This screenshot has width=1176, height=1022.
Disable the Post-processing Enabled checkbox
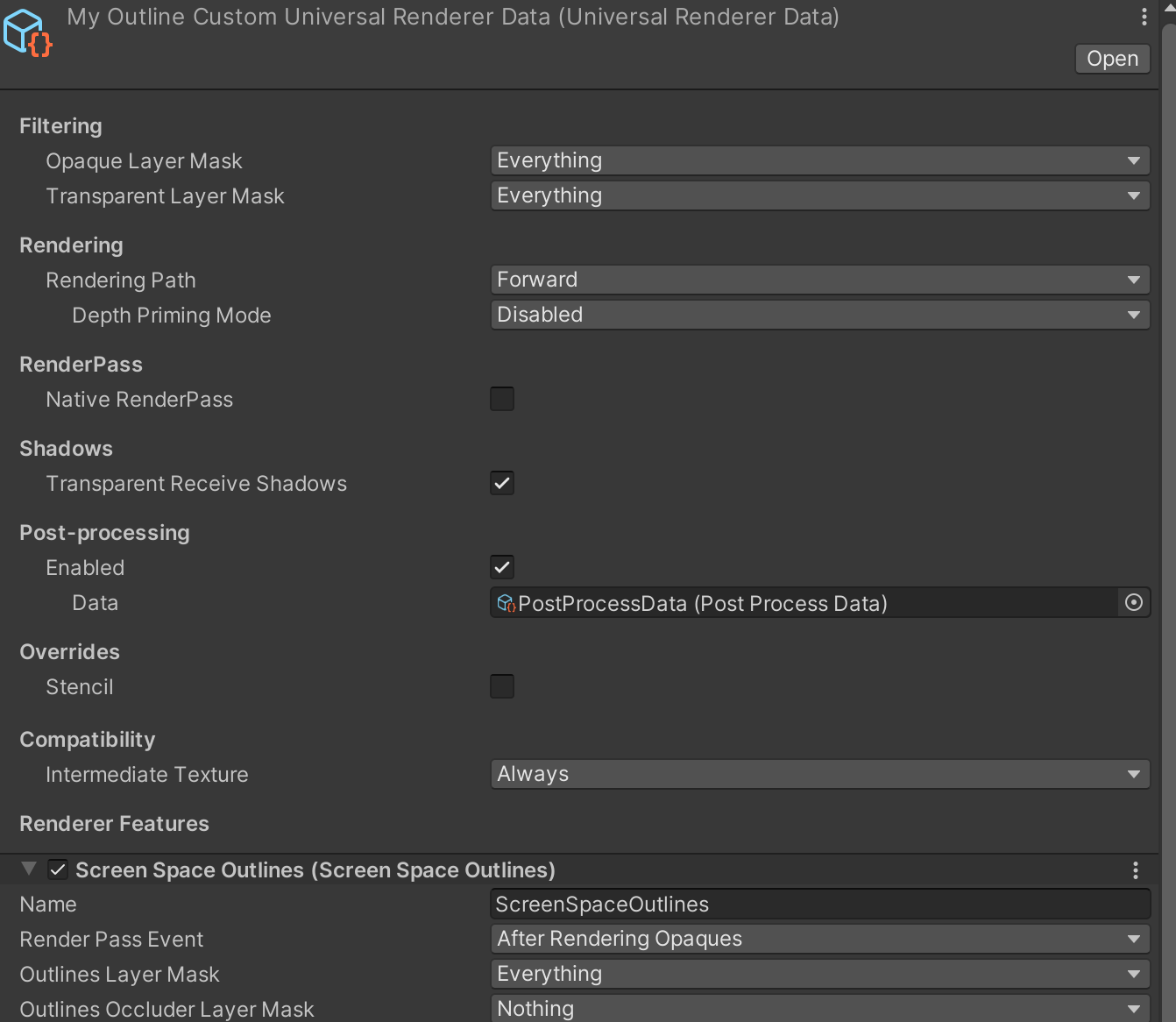click(x=502, y=567)
